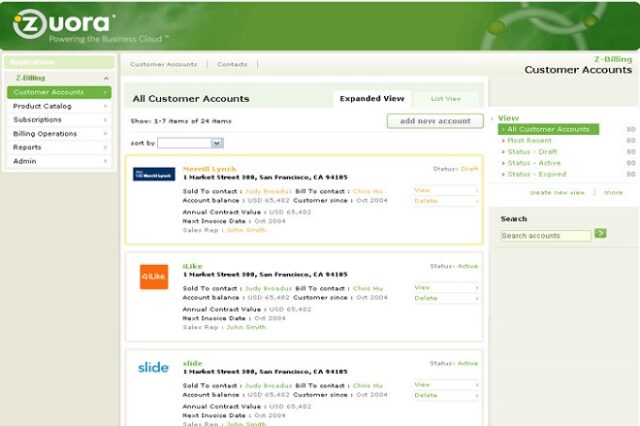Viewport: 640px width, 426px height.
Task: Click Delete for slide account
Action: (446, 395)
